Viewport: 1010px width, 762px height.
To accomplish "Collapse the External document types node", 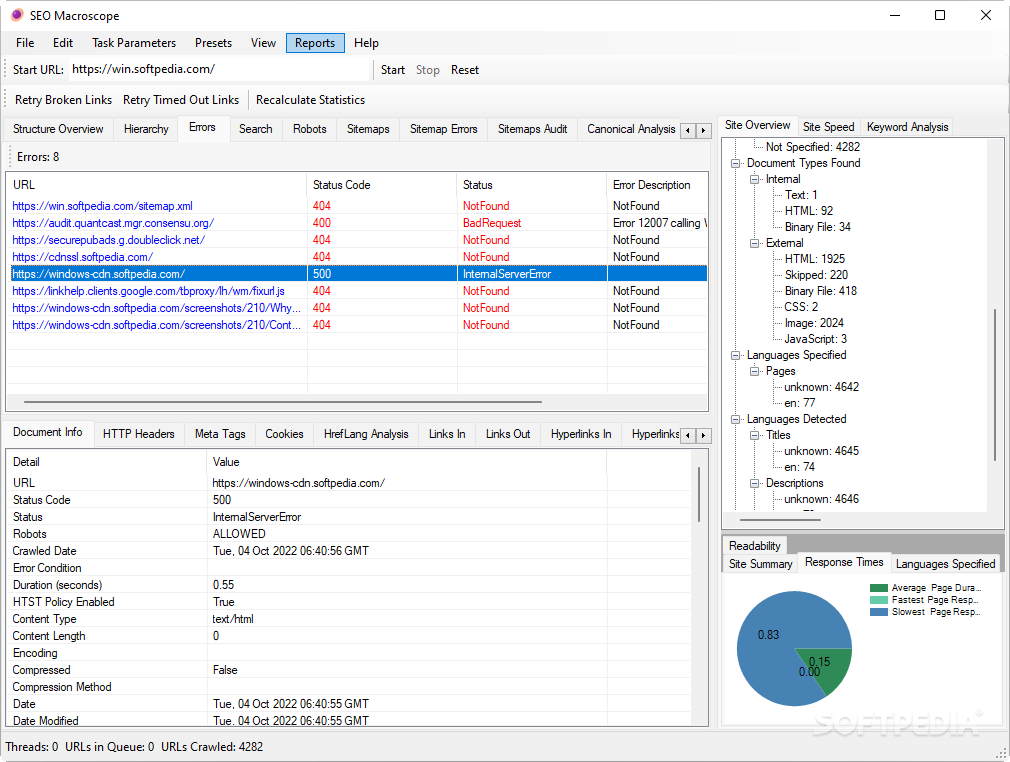I will [x=754, y=243].
